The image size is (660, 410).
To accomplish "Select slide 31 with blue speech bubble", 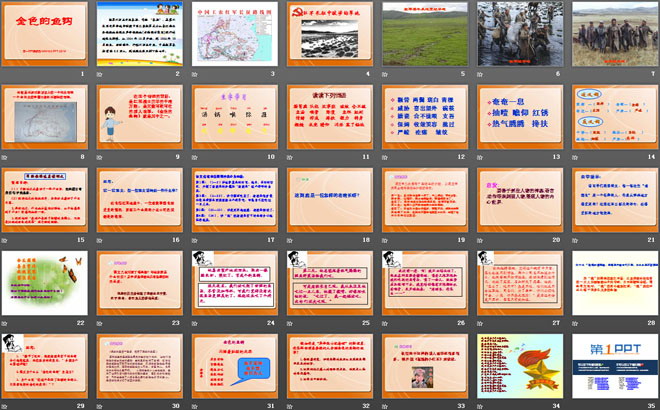I will [x=235, y=366].
